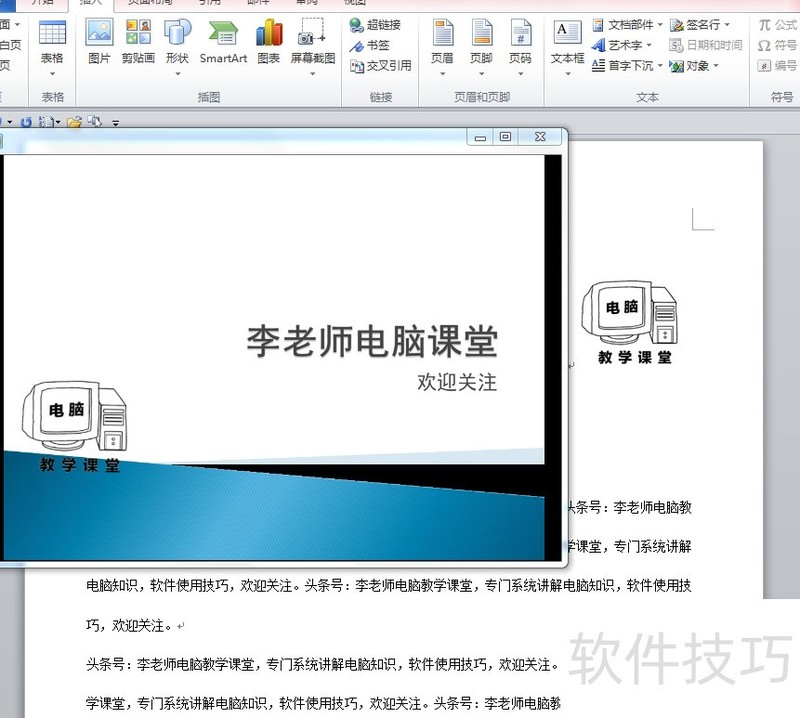The width and height of the screenshot is (800, 718).
Task: Click the 表格 table icon
Action: coord(52,32)
